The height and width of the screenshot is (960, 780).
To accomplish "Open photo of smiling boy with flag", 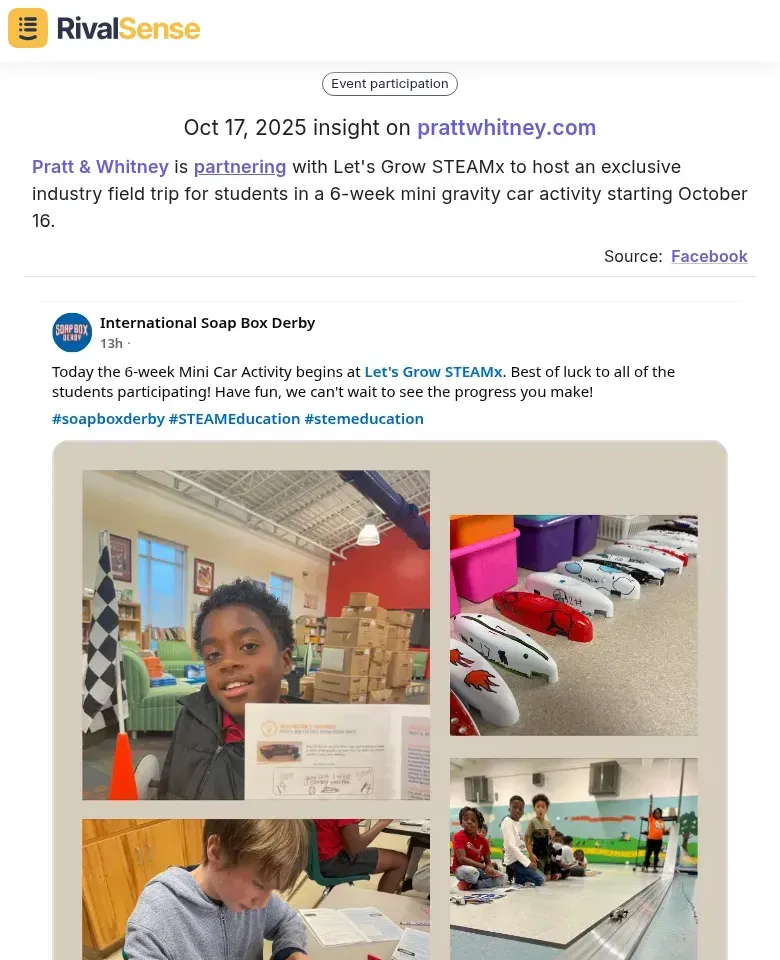I will (x=256, y=635).
